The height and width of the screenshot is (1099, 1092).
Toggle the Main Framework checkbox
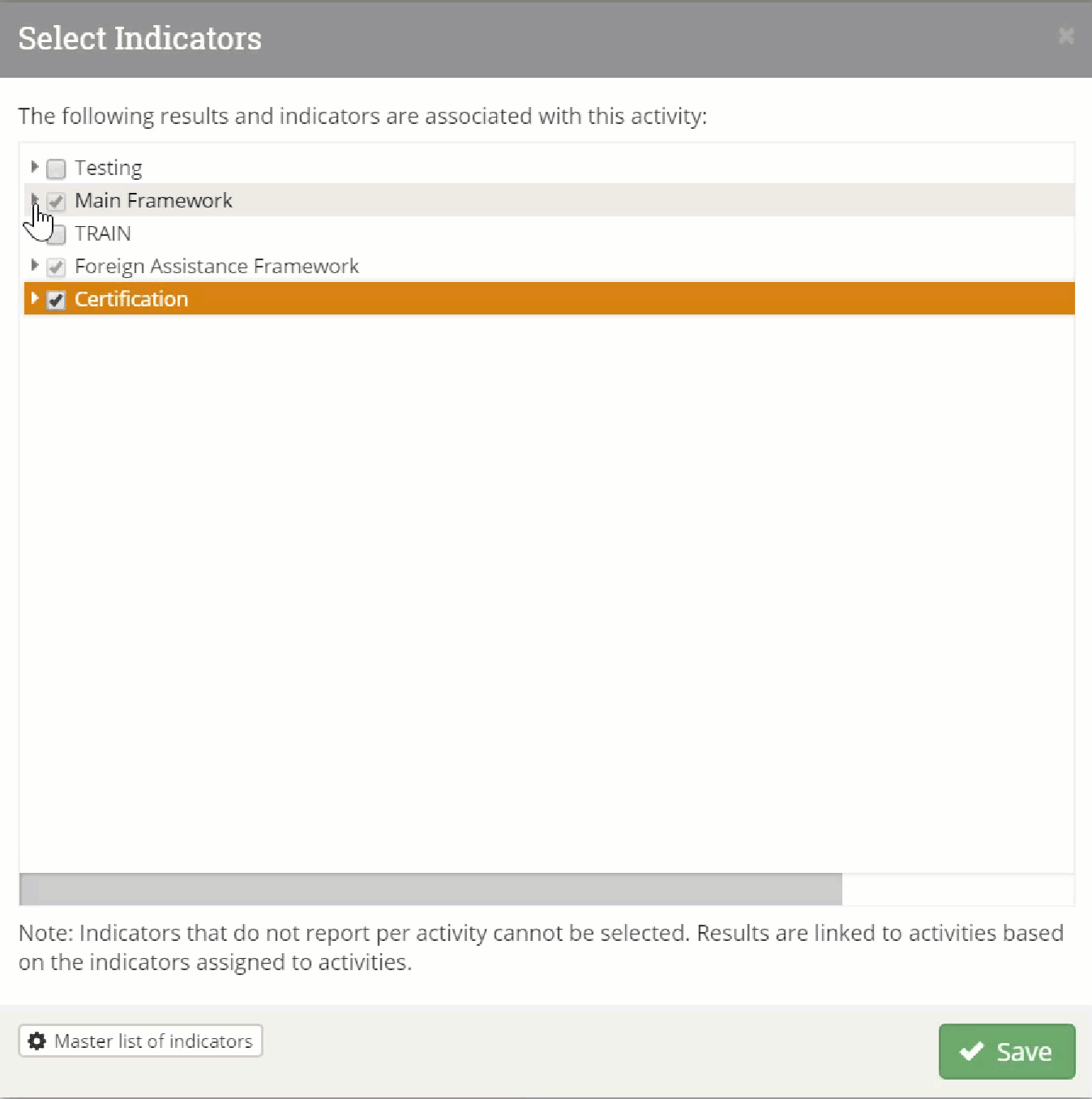[56, 201]
